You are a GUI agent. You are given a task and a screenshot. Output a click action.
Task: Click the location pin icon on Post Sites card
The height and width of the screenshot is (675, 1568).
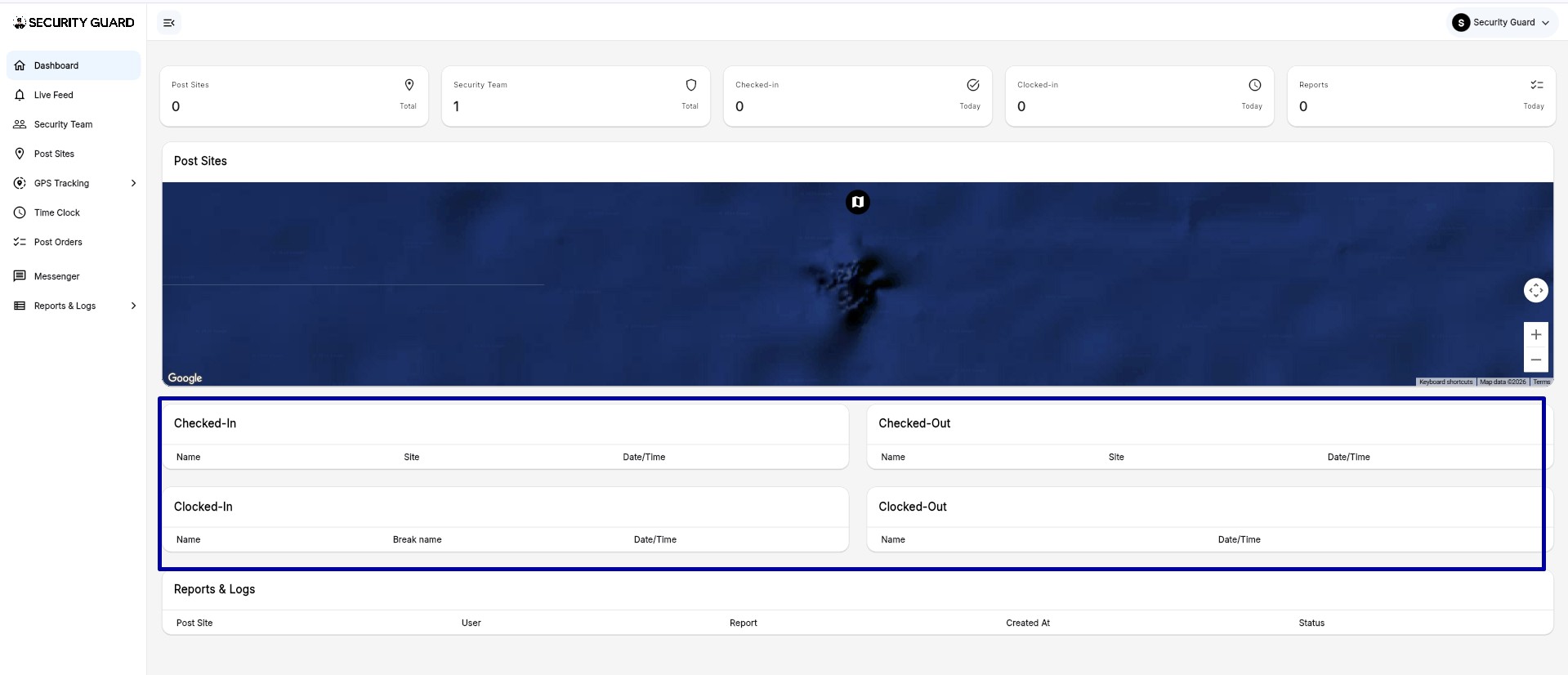(x=409, y=85)
